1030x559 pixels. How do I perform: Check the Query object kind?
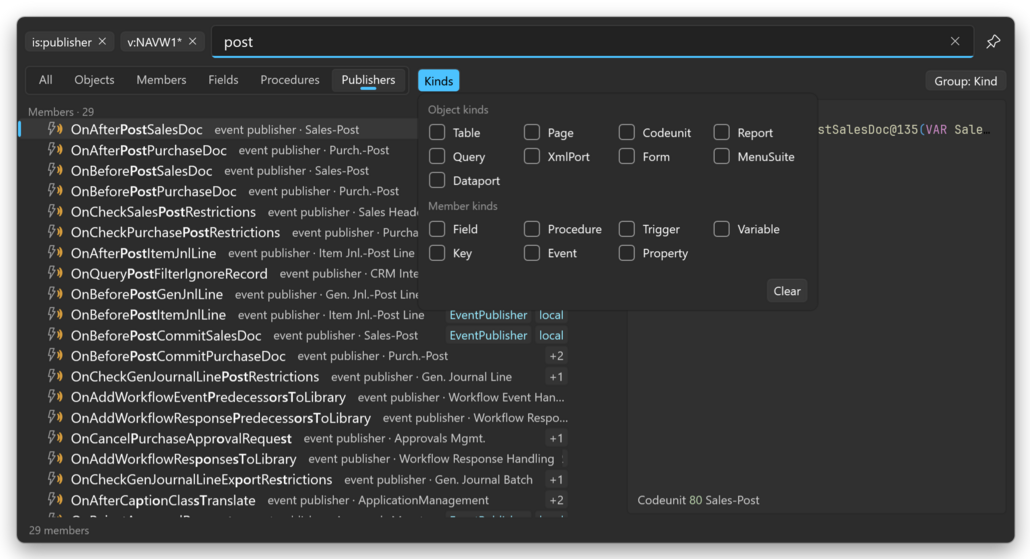(437, 156)
